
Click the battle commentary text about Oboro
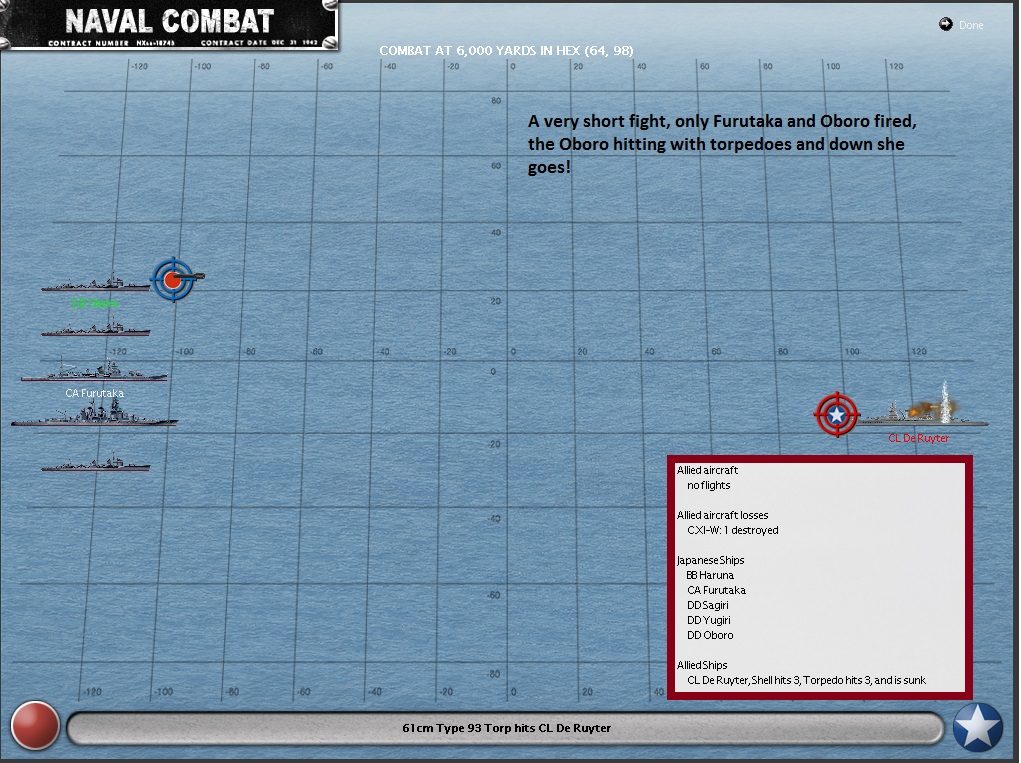tap(722, 144)
